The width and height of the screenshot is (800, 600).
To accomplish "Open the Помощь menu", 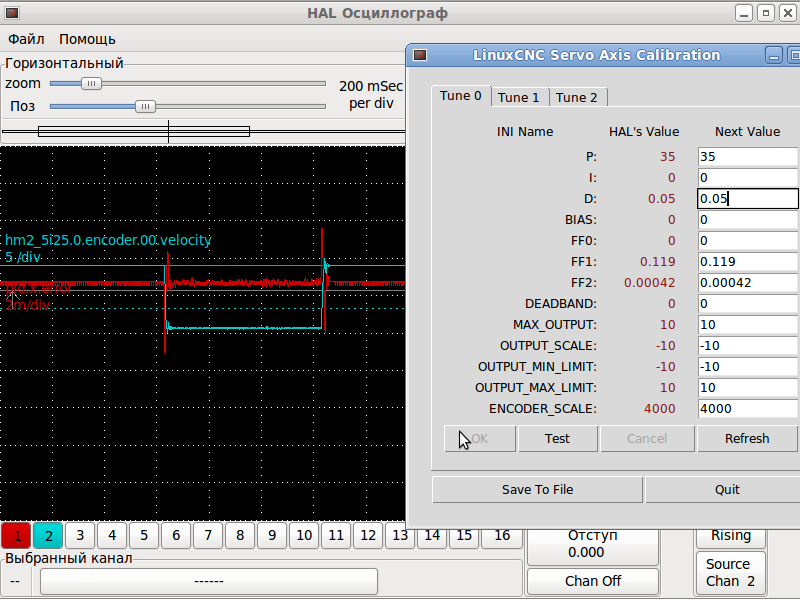I will pos(87,39).
